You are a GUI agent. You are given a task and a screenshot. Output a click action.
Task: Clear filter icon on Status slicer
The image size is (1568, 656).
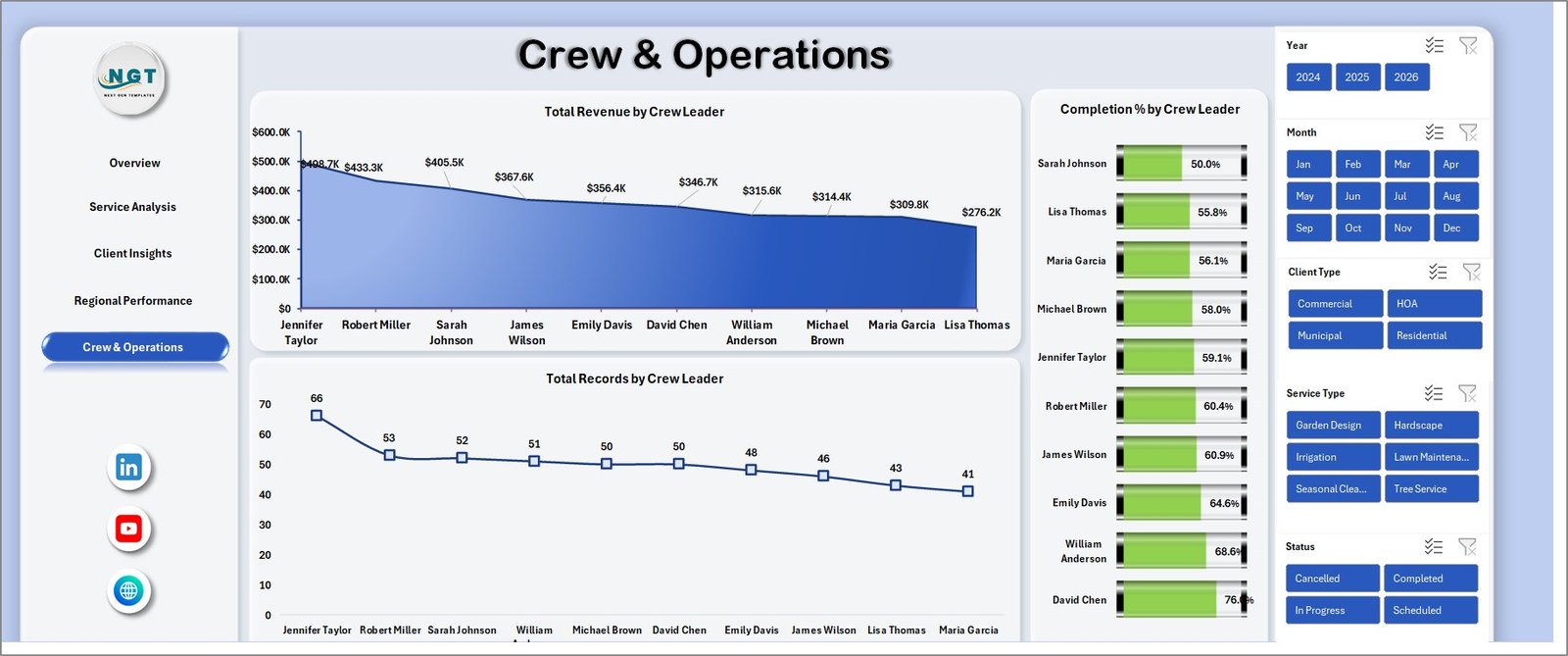[1466, 546]
